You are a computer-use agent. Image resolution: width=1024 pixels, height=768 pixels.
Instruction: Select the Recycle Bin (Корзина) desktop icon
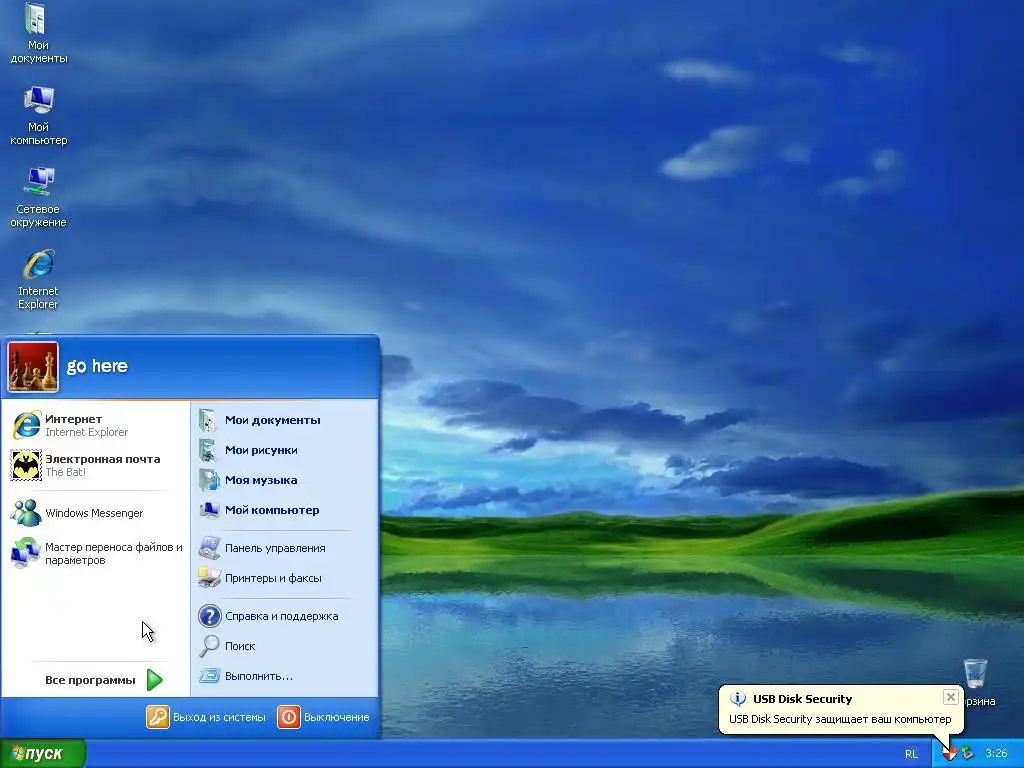point(976,682)
